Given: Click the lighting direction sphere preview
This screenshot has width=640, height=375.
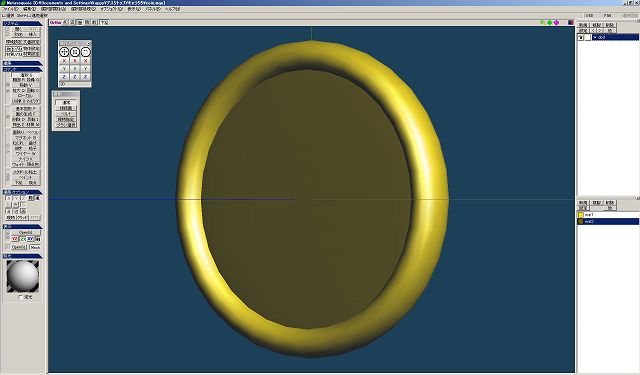Looking at the screenshot, I should 23,276.
